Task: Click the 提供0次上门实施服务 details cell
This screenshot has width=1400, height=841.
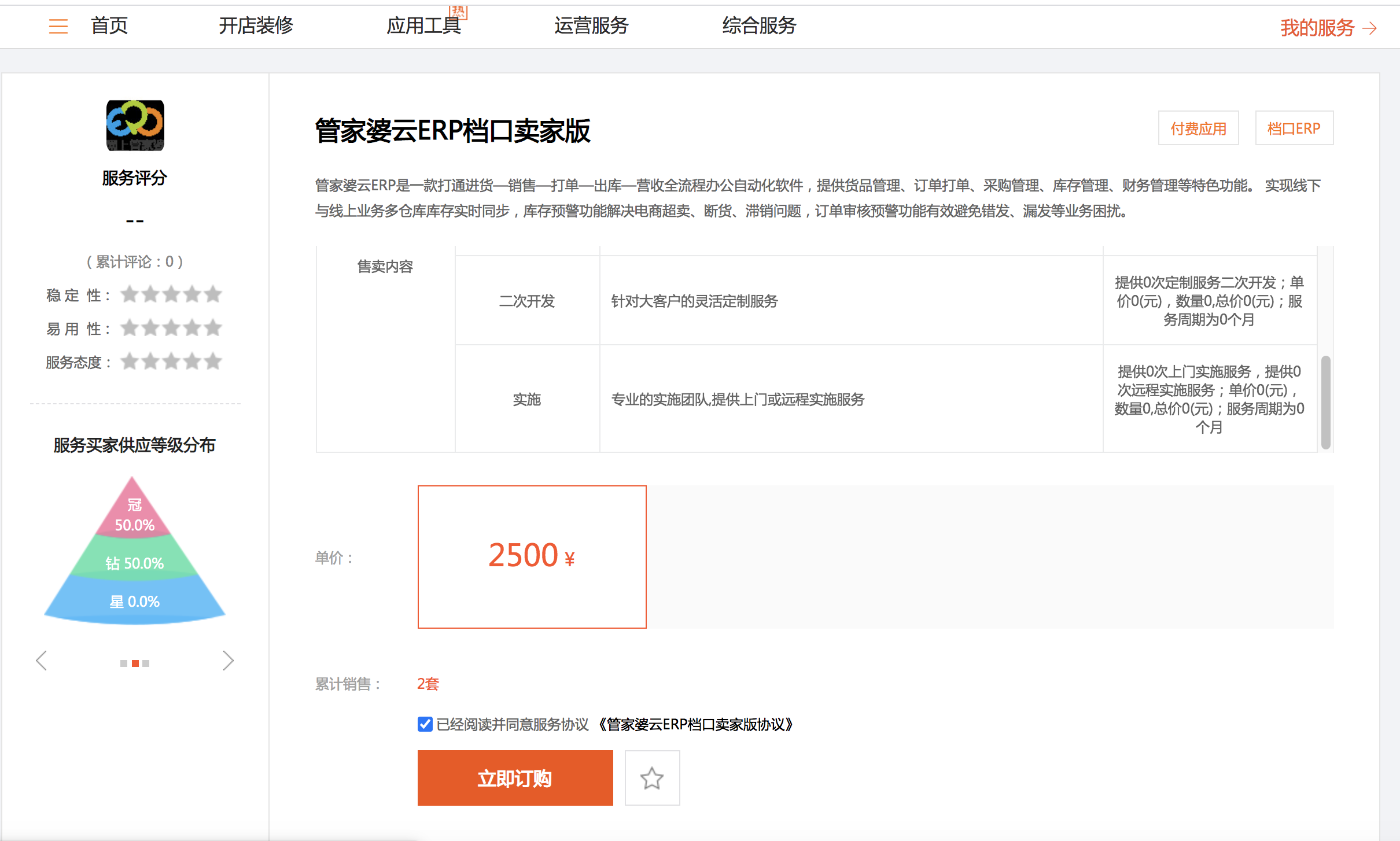Action: 1210,399
